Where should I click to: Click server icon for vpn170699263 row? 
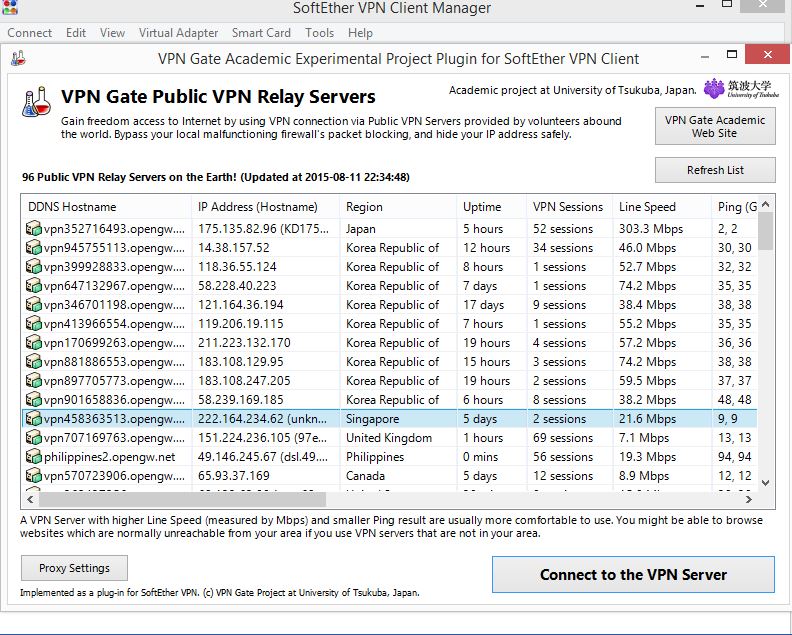[33, 343]
